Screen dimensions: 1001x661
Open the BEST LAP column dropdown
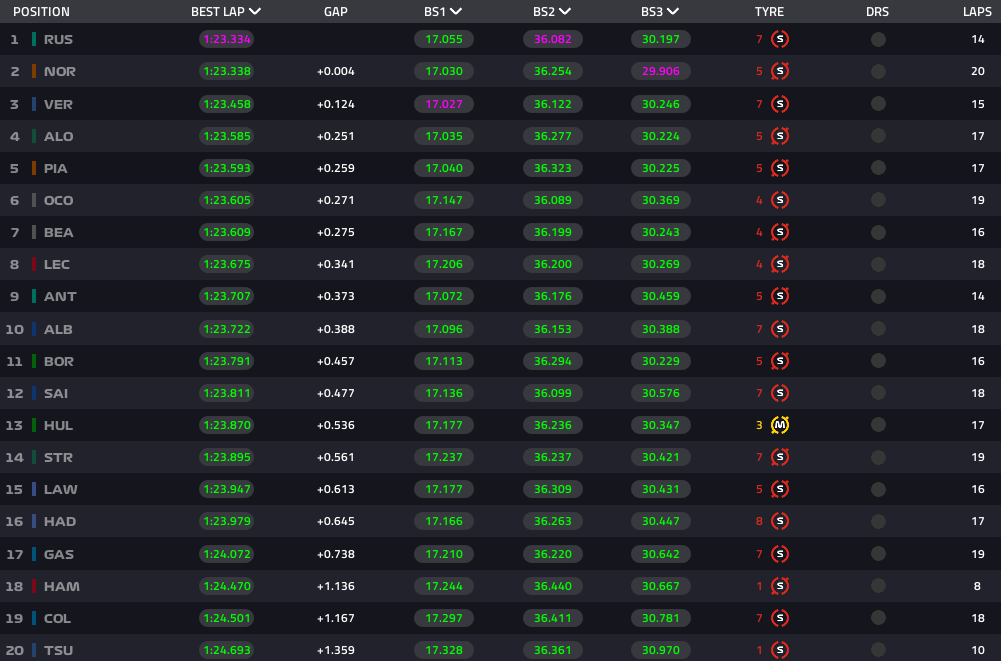click(255, 12)
